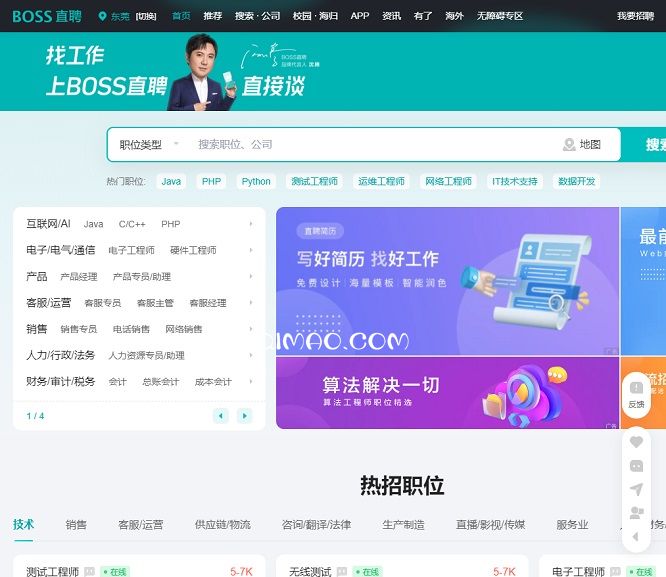The image size is (666, 577).
Task: Expand the 互联网/AI category arrow
Action: (x=251, y=223)
